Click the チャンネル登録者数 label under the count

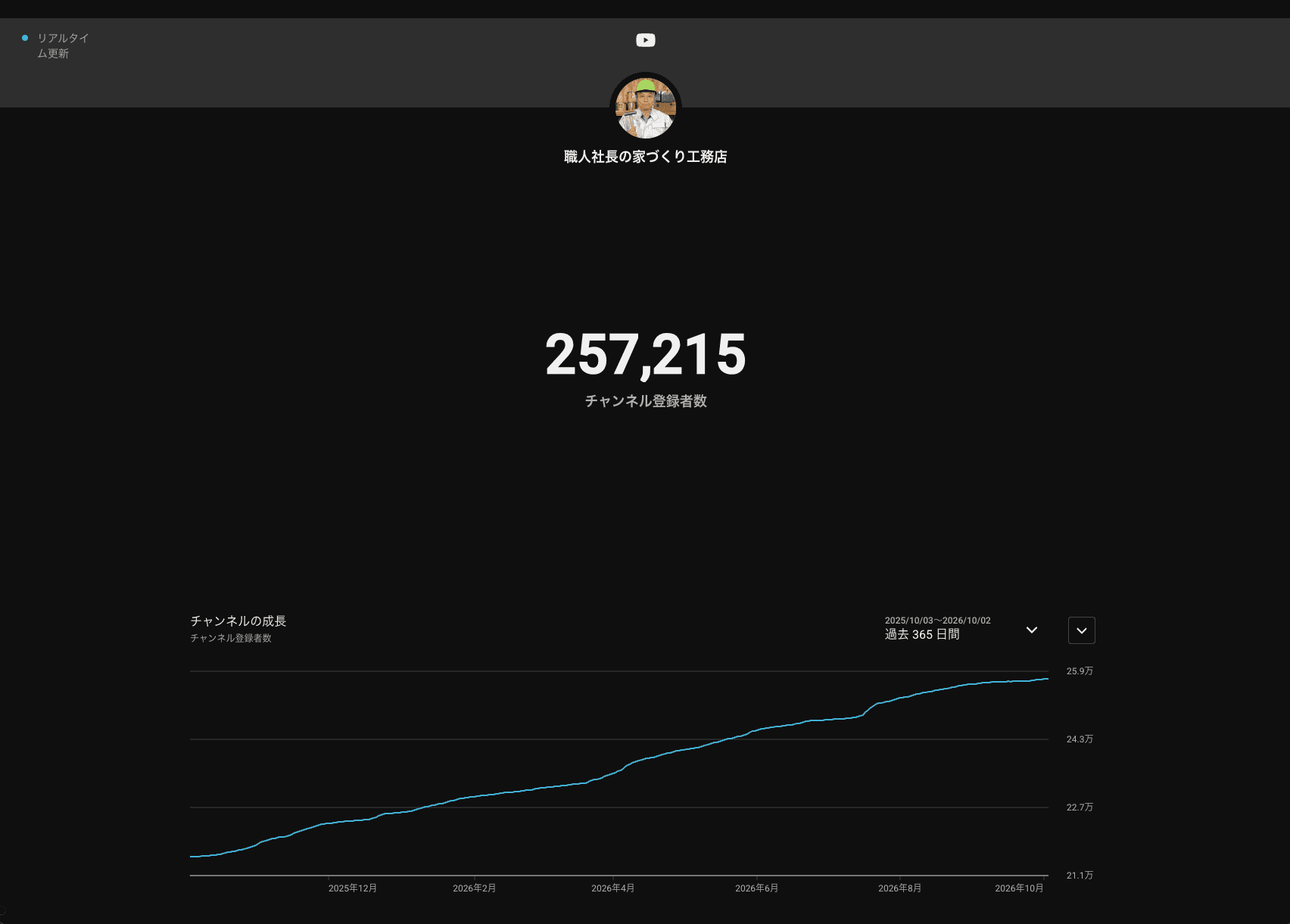point(646,401)
